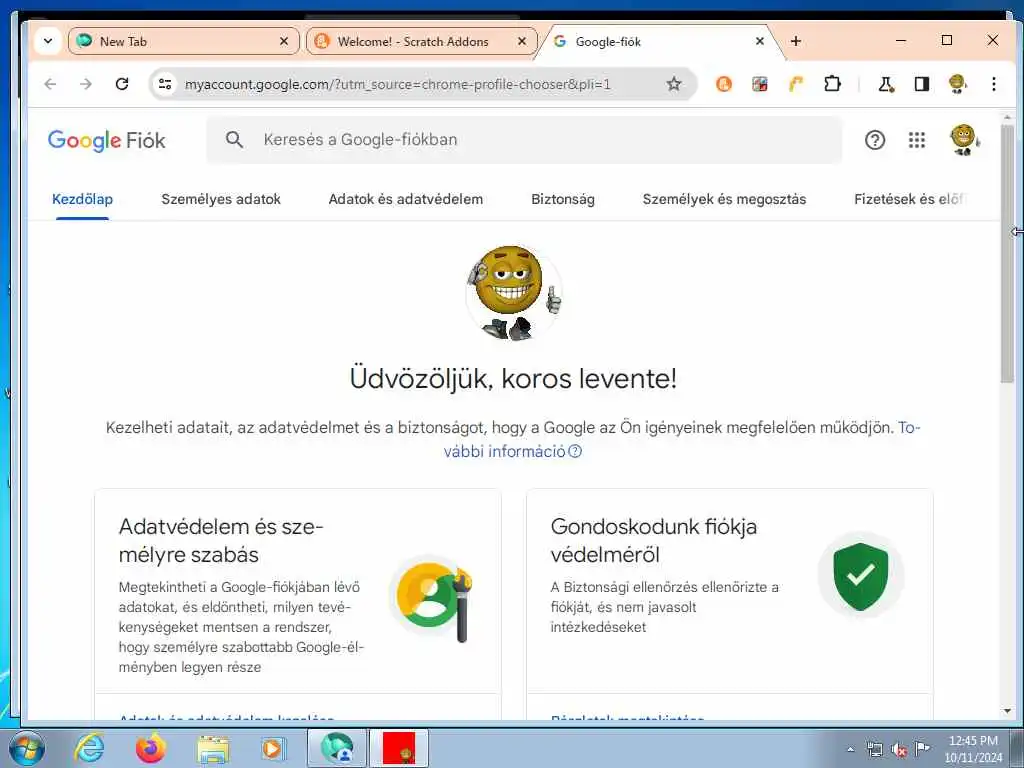1024x768 pixels.
Task: Click the privacy personalization illustration icon
Action: [x=432, y=600]
